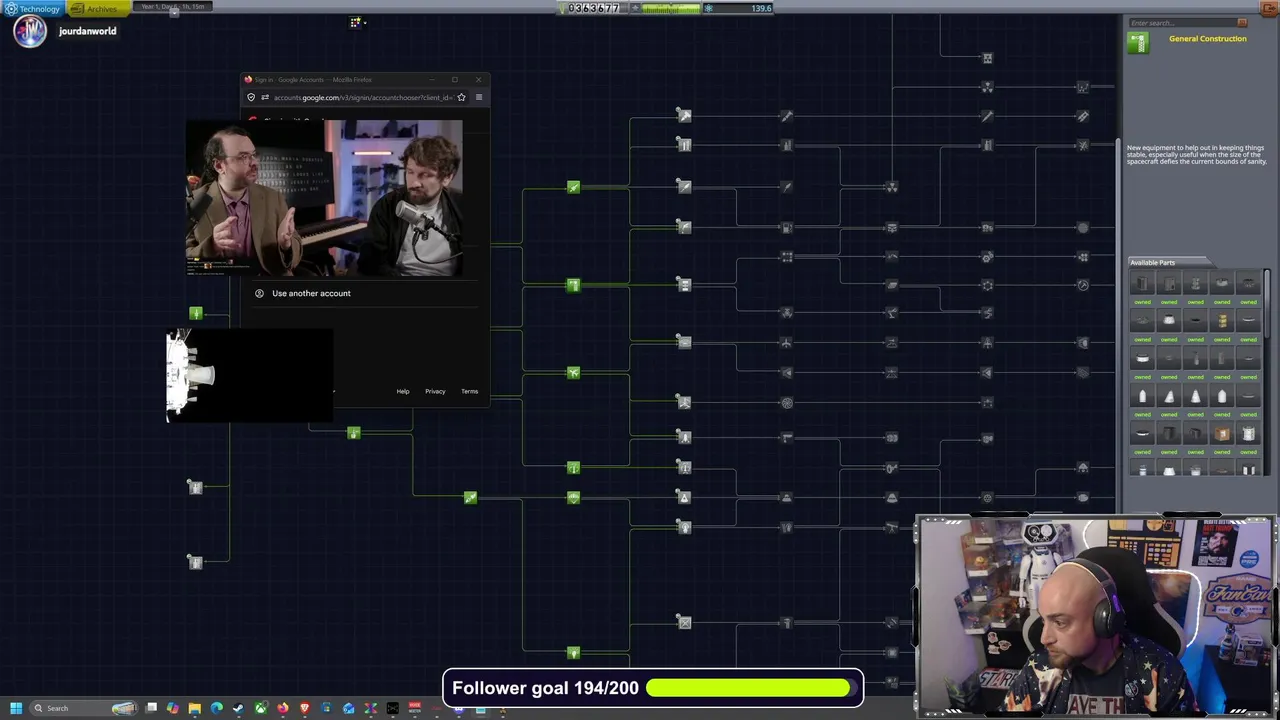Bookmark the page with the Firefox star
Screen dimensions: 1280x720
(x=461, y=97)
